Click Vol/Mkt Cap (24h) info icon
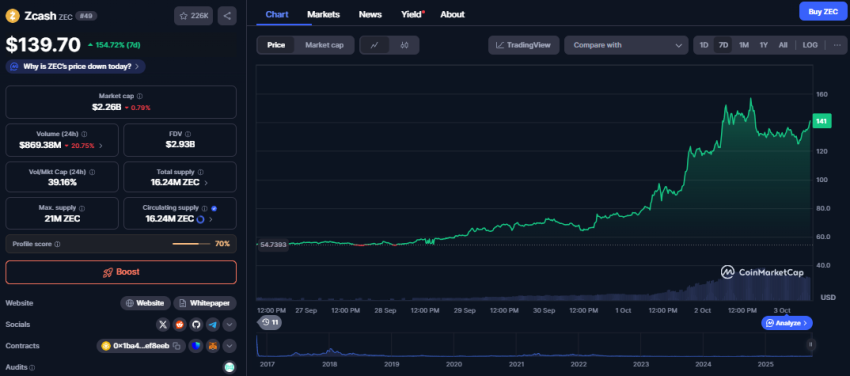Viewport: 850px width, 376px height. click(x=92, y=172)
